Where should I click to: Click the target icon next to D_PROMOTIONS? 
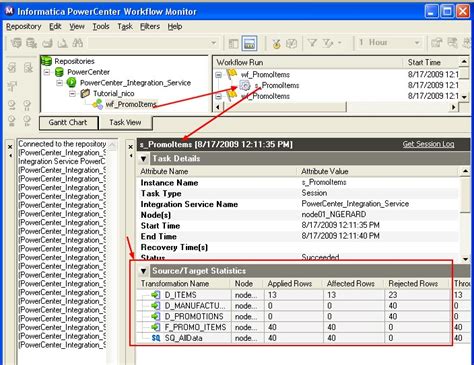point(155,316)
